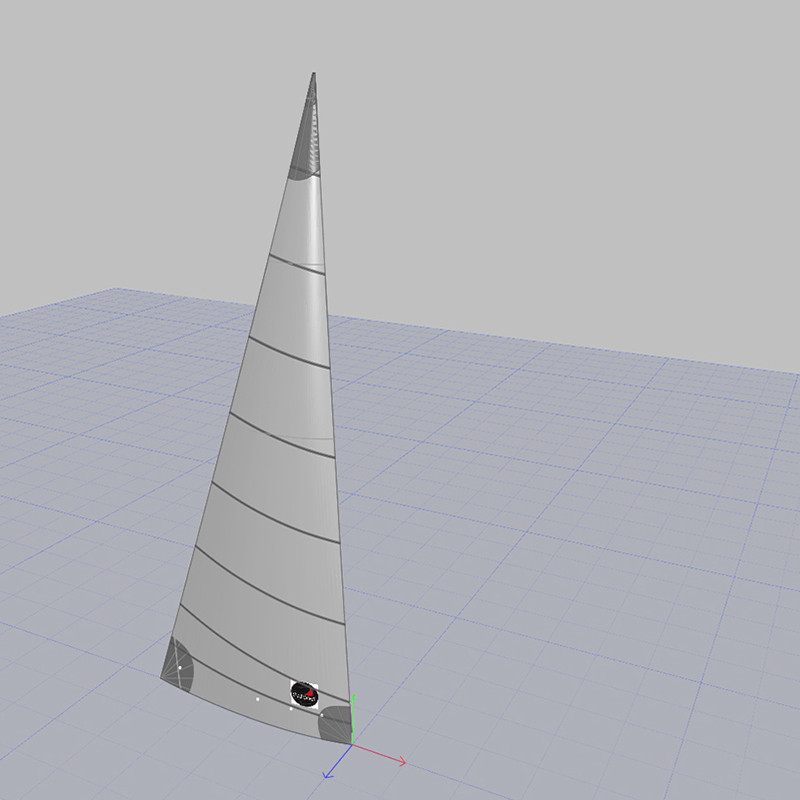Click the very tip of the sail head
The image size is (800, 800).
point(315,75)
